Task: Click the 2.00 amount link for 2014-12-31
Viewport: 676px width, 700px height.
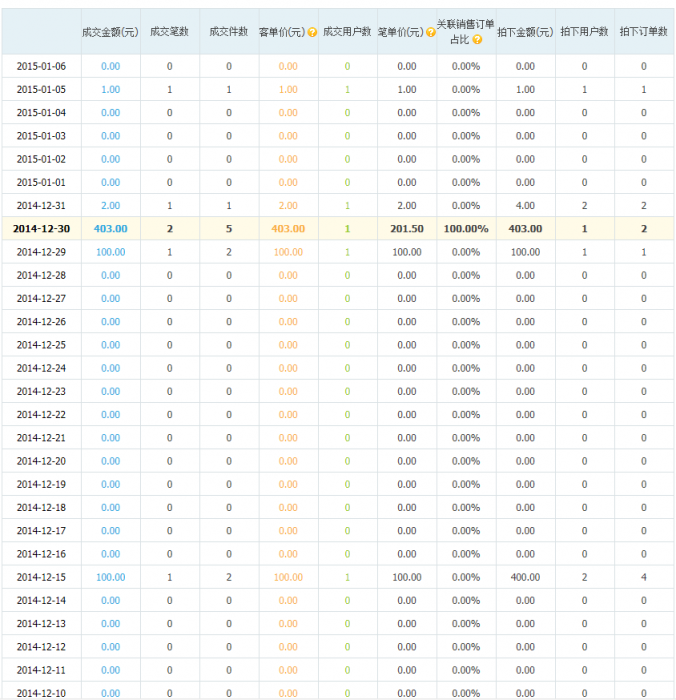Action: coord(110,206)
